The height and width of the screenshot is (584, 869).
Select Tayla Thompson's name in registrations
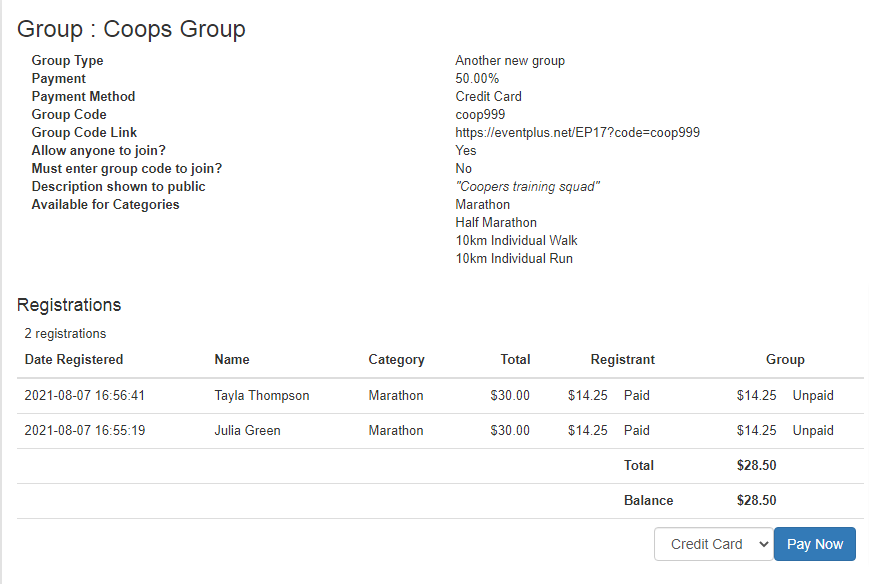coord(261,395)
